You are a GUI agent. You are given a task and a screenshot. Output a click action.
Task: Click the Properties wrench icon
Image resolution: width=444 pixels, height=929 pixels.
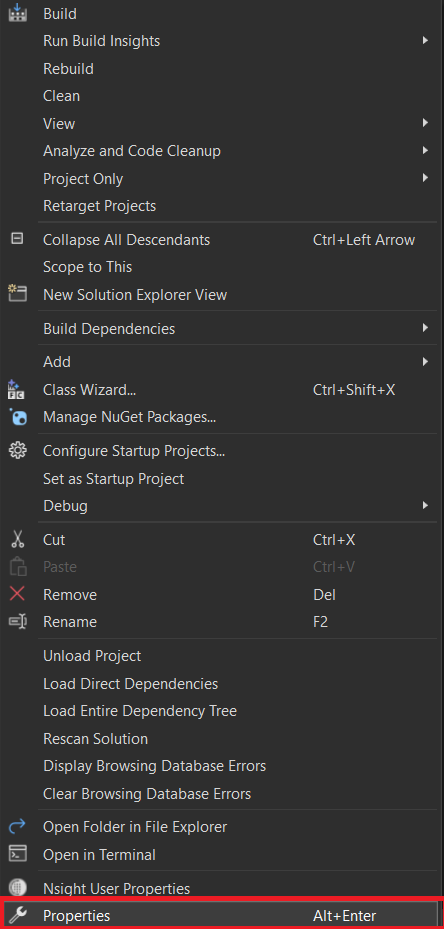[18, 915]
